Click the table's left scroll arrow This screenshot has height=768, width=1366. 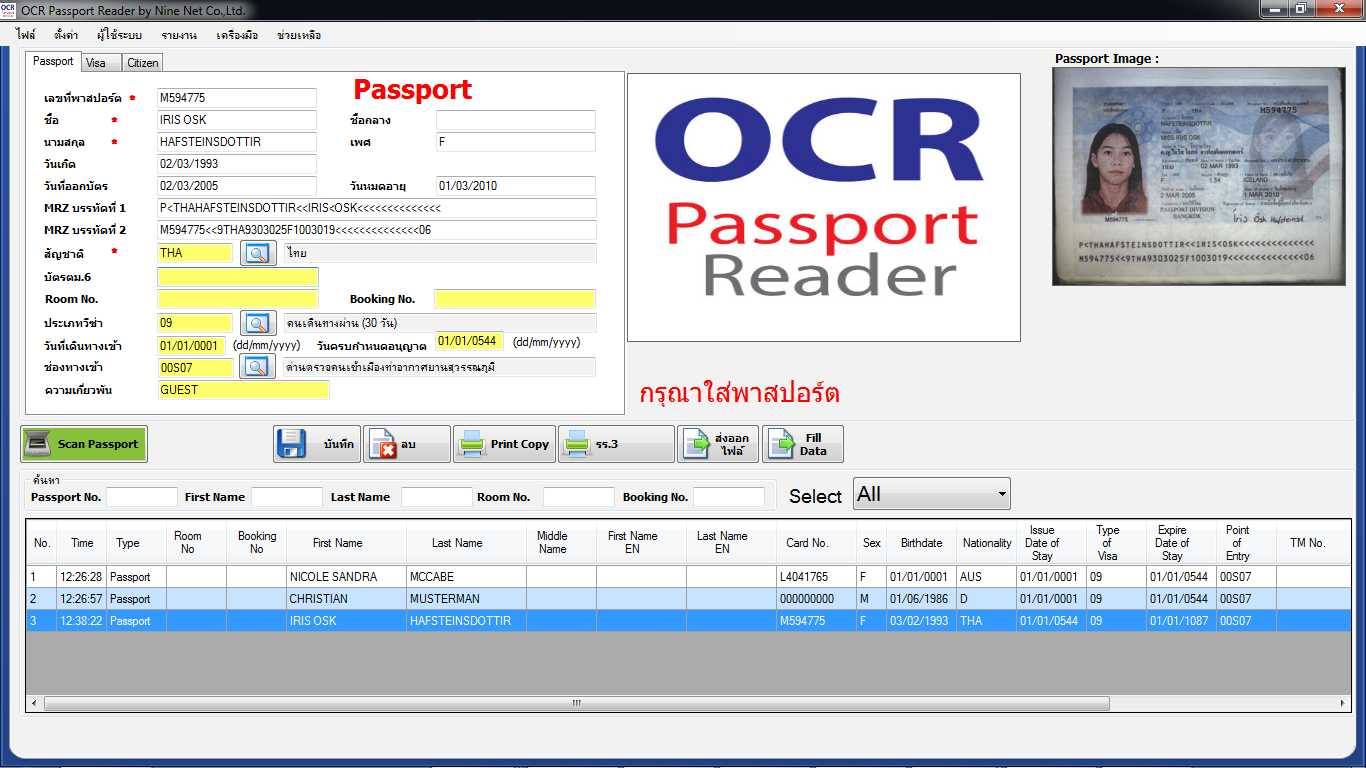pos(34,704)
